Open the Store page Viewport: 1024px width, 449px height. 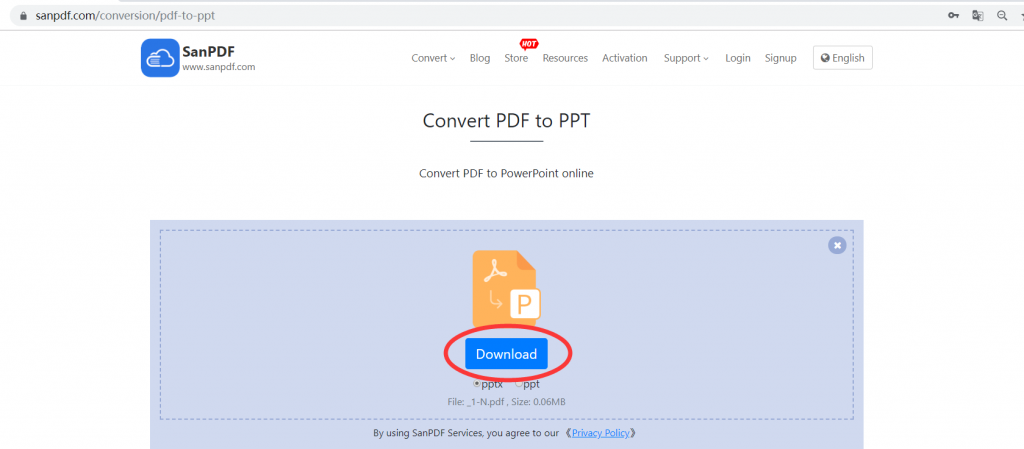(516, 58)
